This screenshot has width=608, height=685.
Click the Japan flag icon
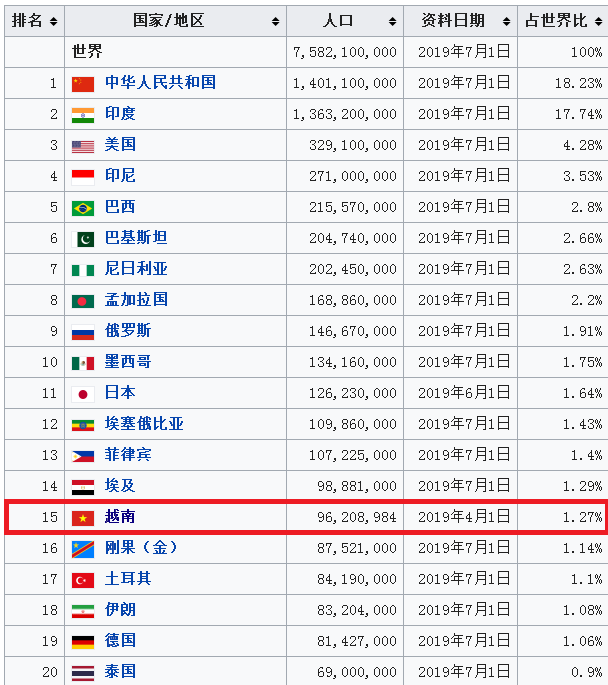[x=83, y=394]
